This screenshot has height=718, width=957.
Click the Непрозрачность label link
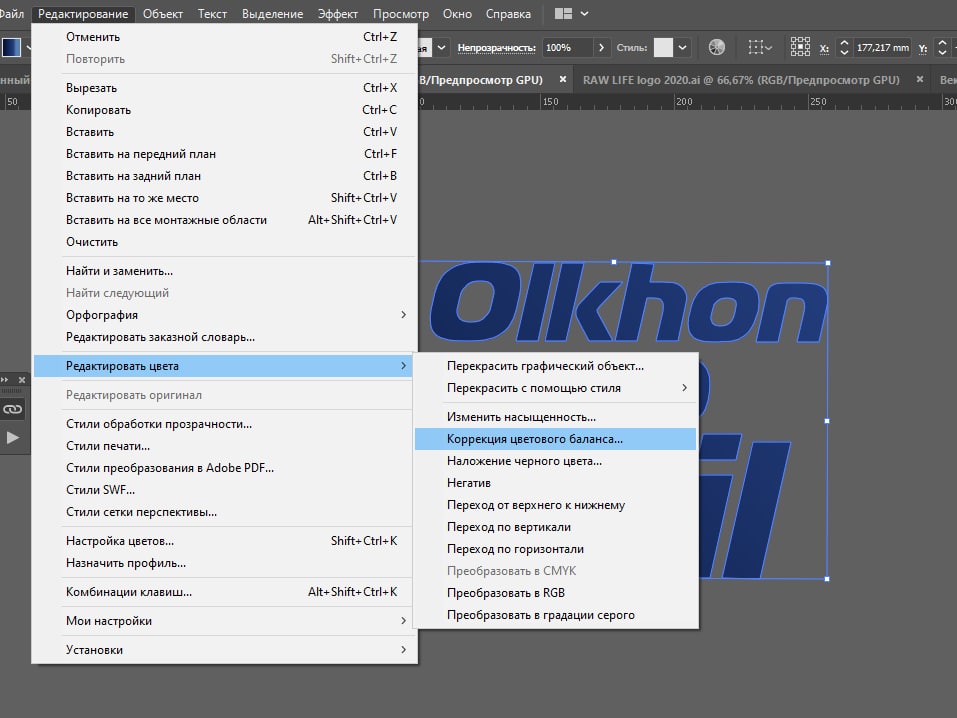click(x=496, y=48)
